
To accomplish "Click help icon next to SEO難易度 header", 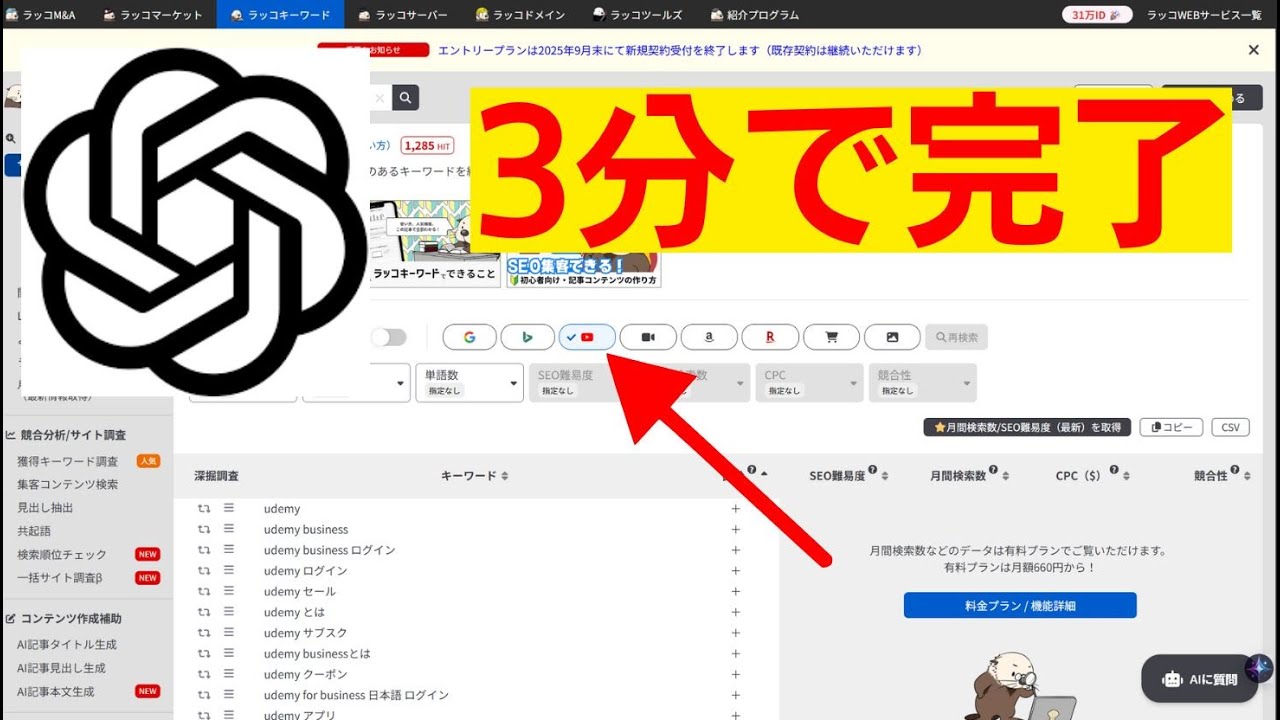I will pos(872,470).
